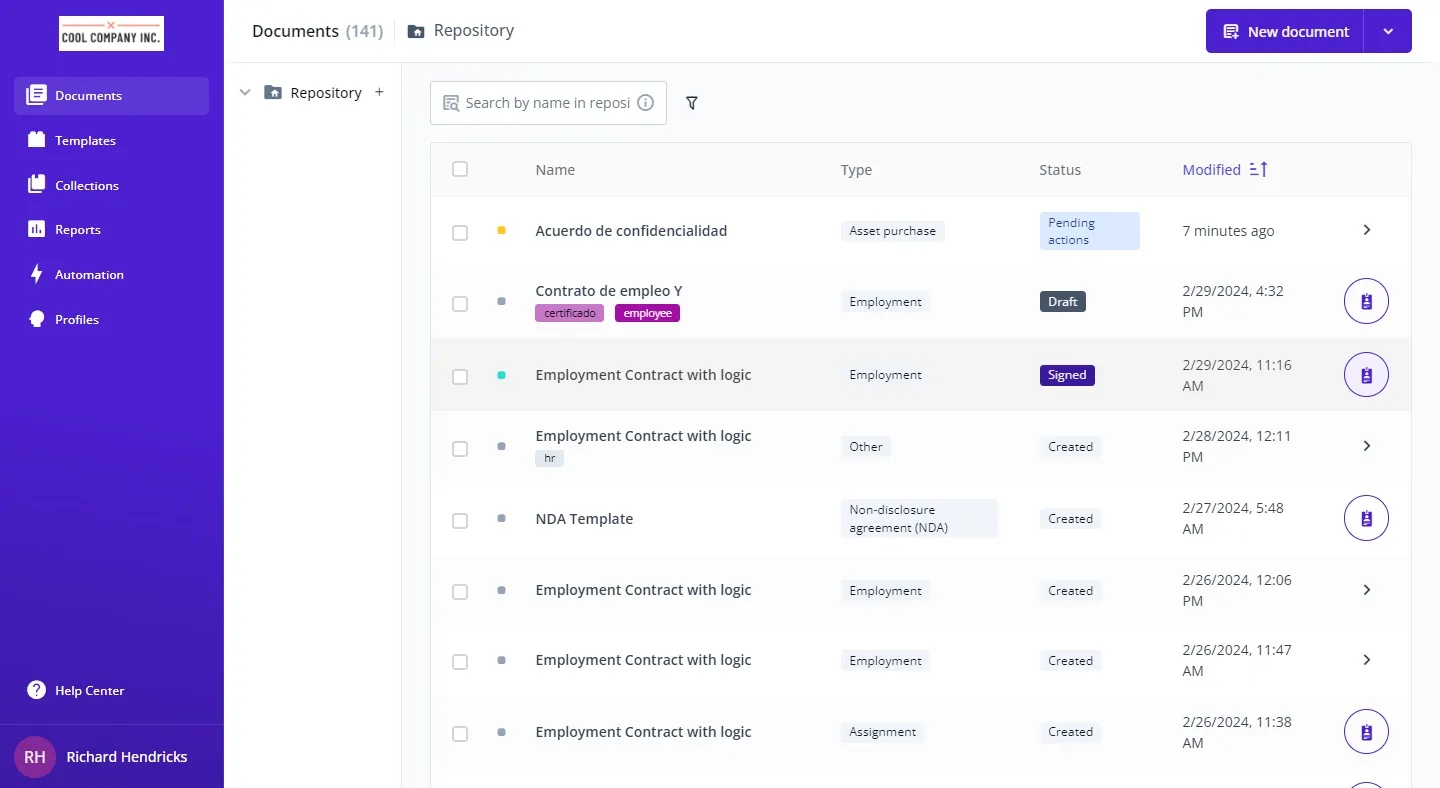Go to Automation section
The image size is (1440, 788).
coord(89,275)
